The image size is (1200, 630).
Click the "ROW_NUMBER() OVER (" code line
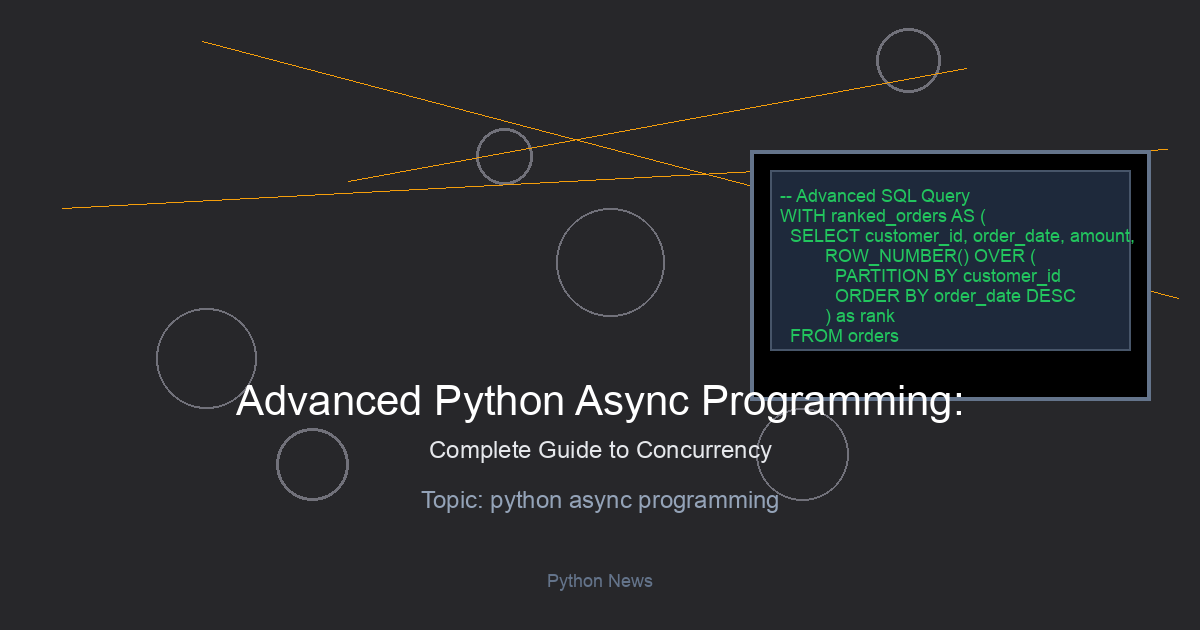point(930,256)
